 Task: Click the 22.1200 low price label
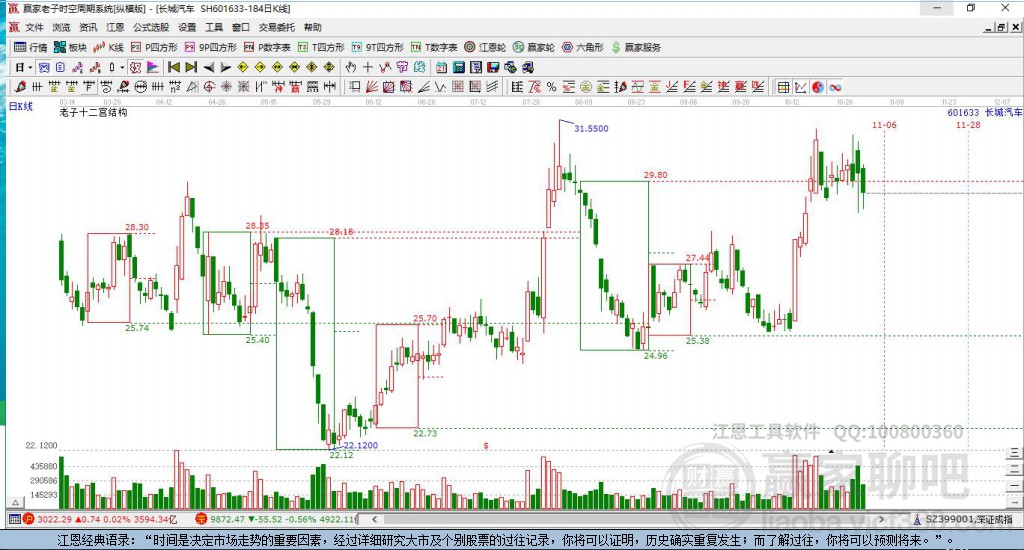click(360, 445)
